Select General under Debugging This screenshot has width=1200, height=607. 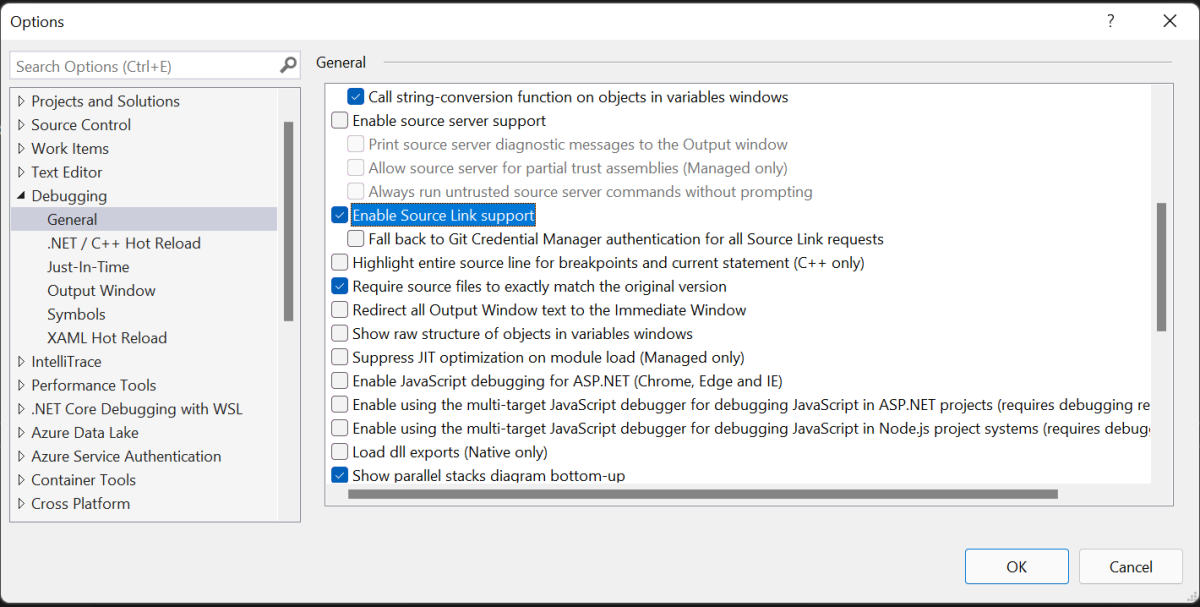(x=72, y=219)
